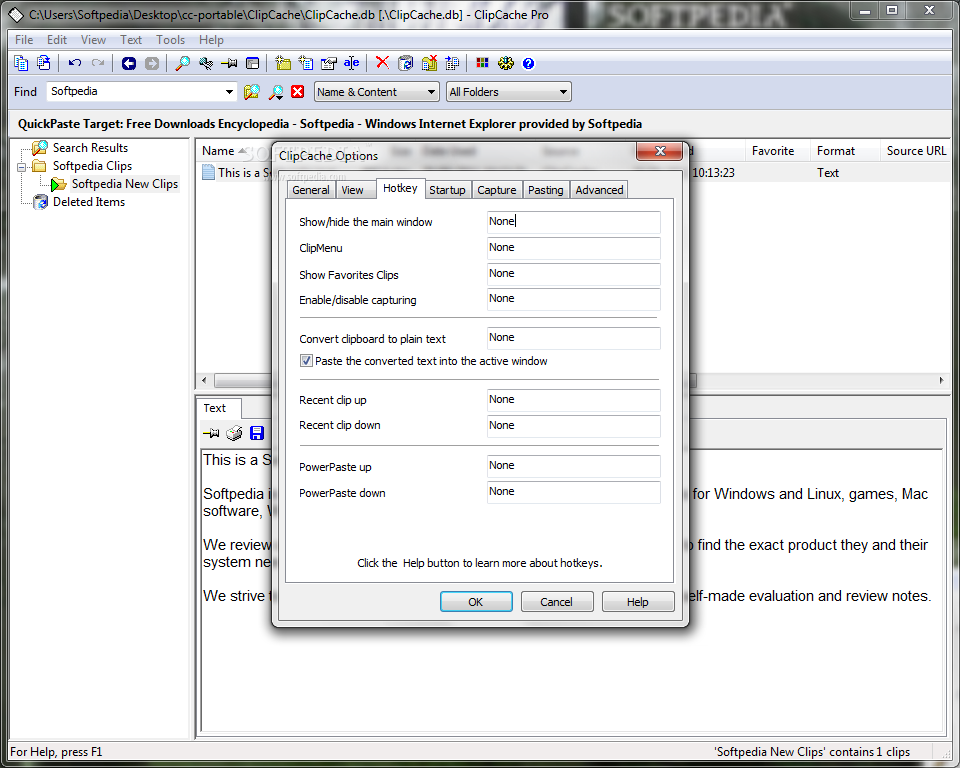Switch to the Startup options tab
Viewport: 960px width, 768px height.
pos(447,190)
